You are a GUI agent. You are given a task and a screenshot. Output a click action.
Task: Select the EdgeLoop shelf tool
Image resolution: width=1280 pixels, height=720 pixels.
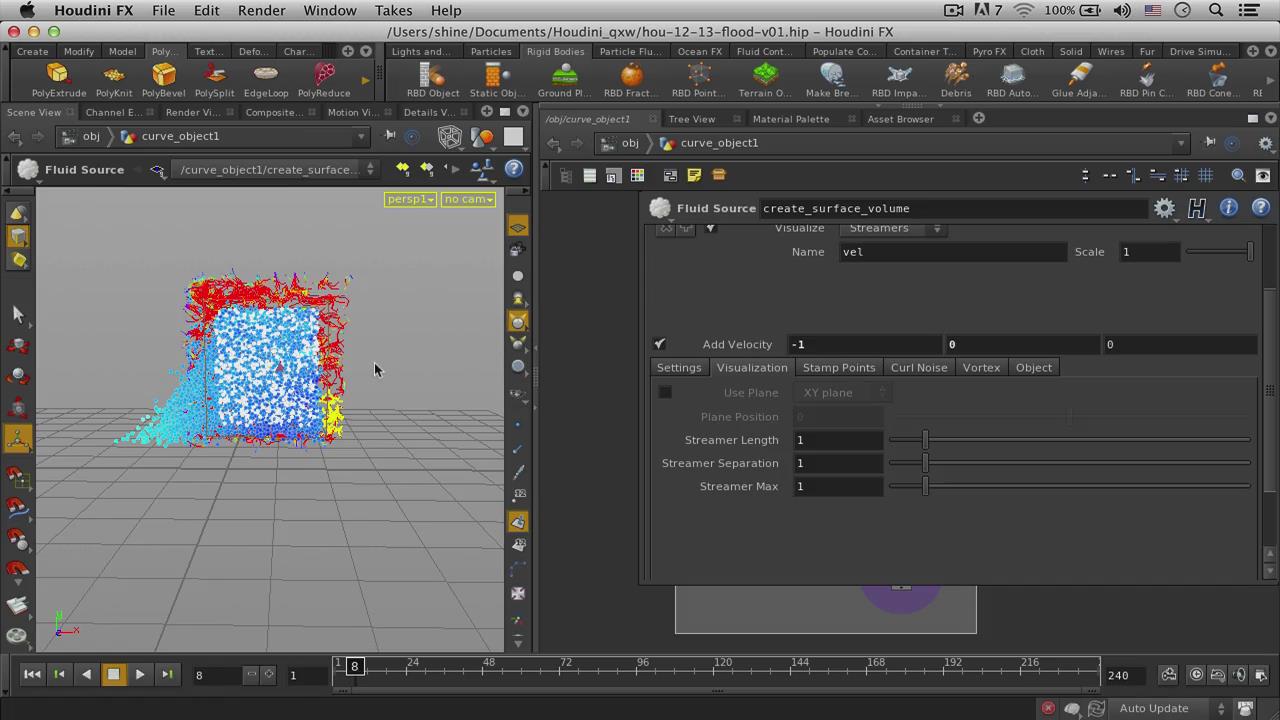point(266,80)
